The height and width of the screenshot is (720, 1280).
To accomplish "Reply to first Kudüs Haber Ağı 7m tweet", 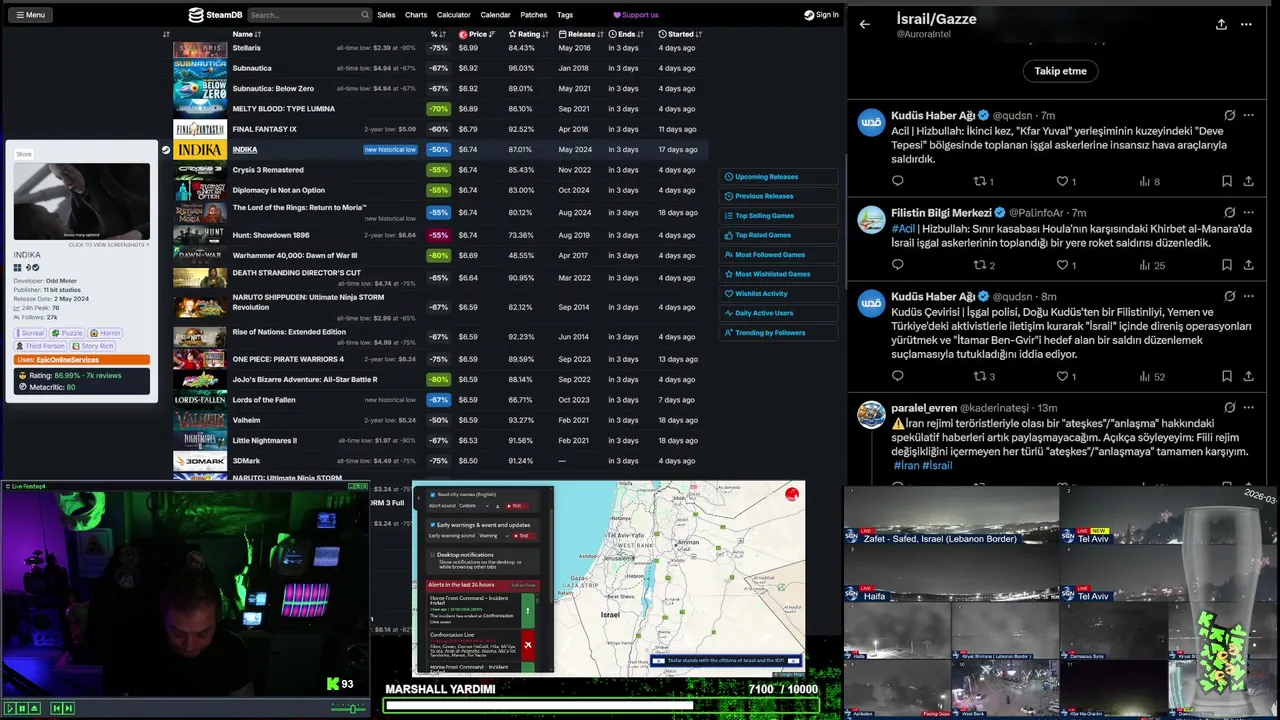I will click(897, 181).
